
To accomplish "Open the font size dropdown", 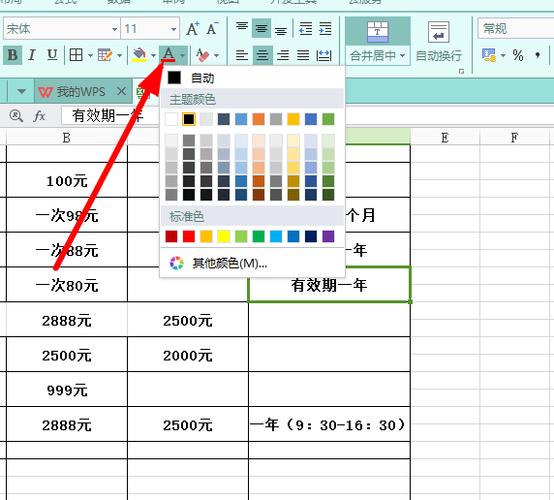I will click(173, 29).
